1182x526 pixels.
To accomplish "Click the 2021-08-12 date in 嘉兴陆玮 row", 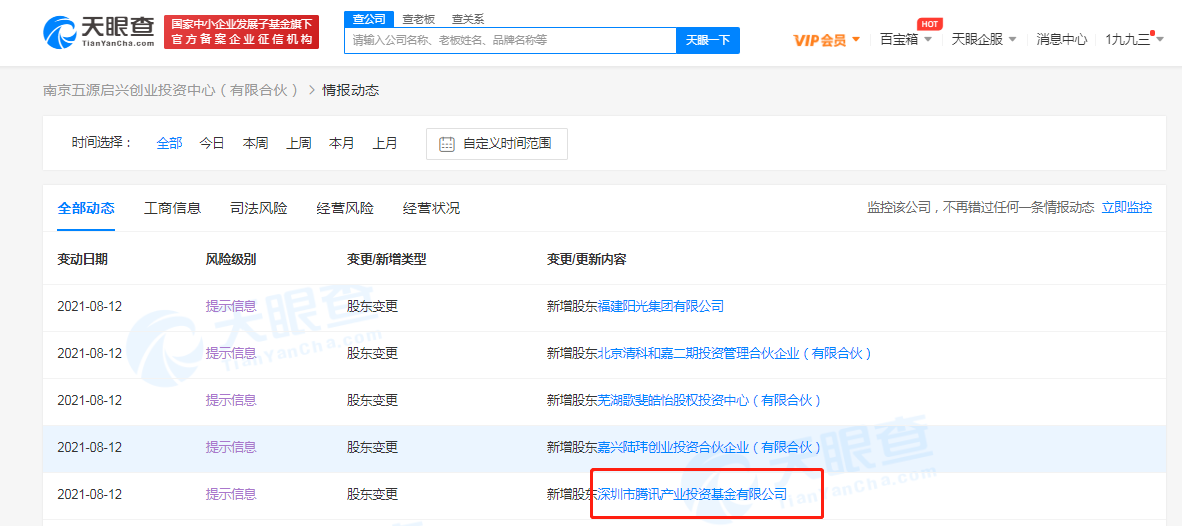I will [x=90, y=448].
